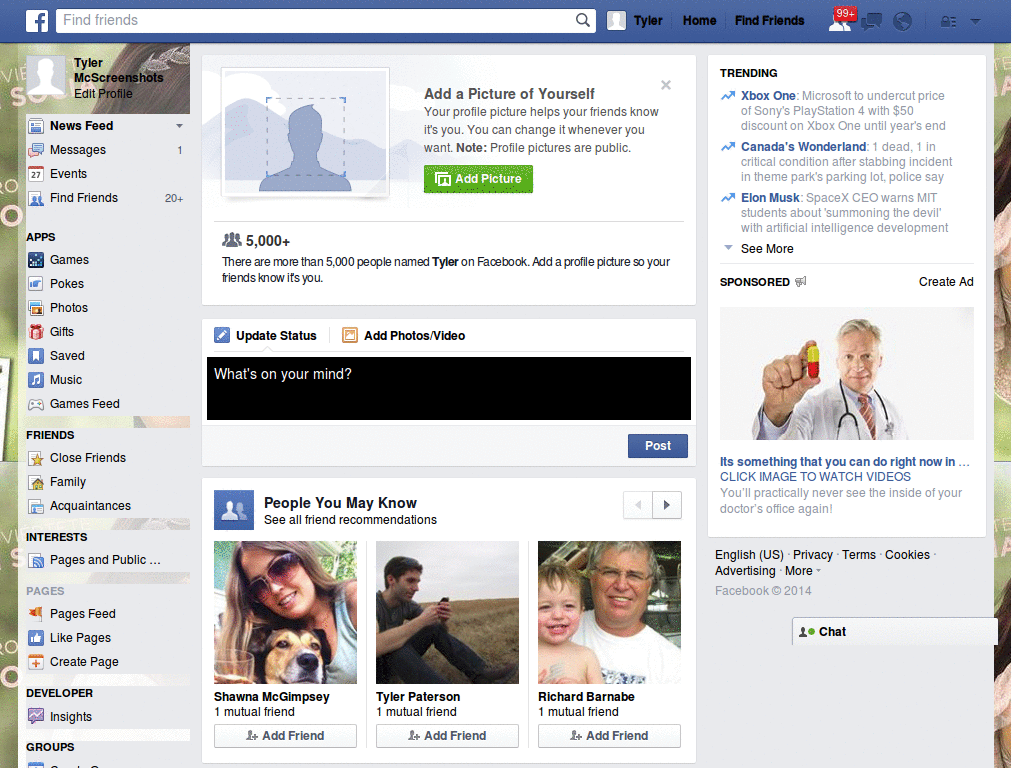Show next friend suggestions arrow
The width and height of the screenshot is (1024, 768).
coord(667,505)
